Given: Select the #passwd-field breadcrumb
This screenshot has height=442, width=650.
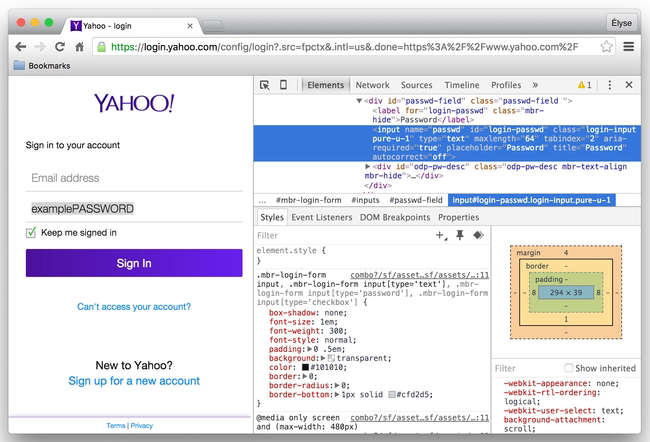Looking at the screenshot, I should click(x=416, y=200).
